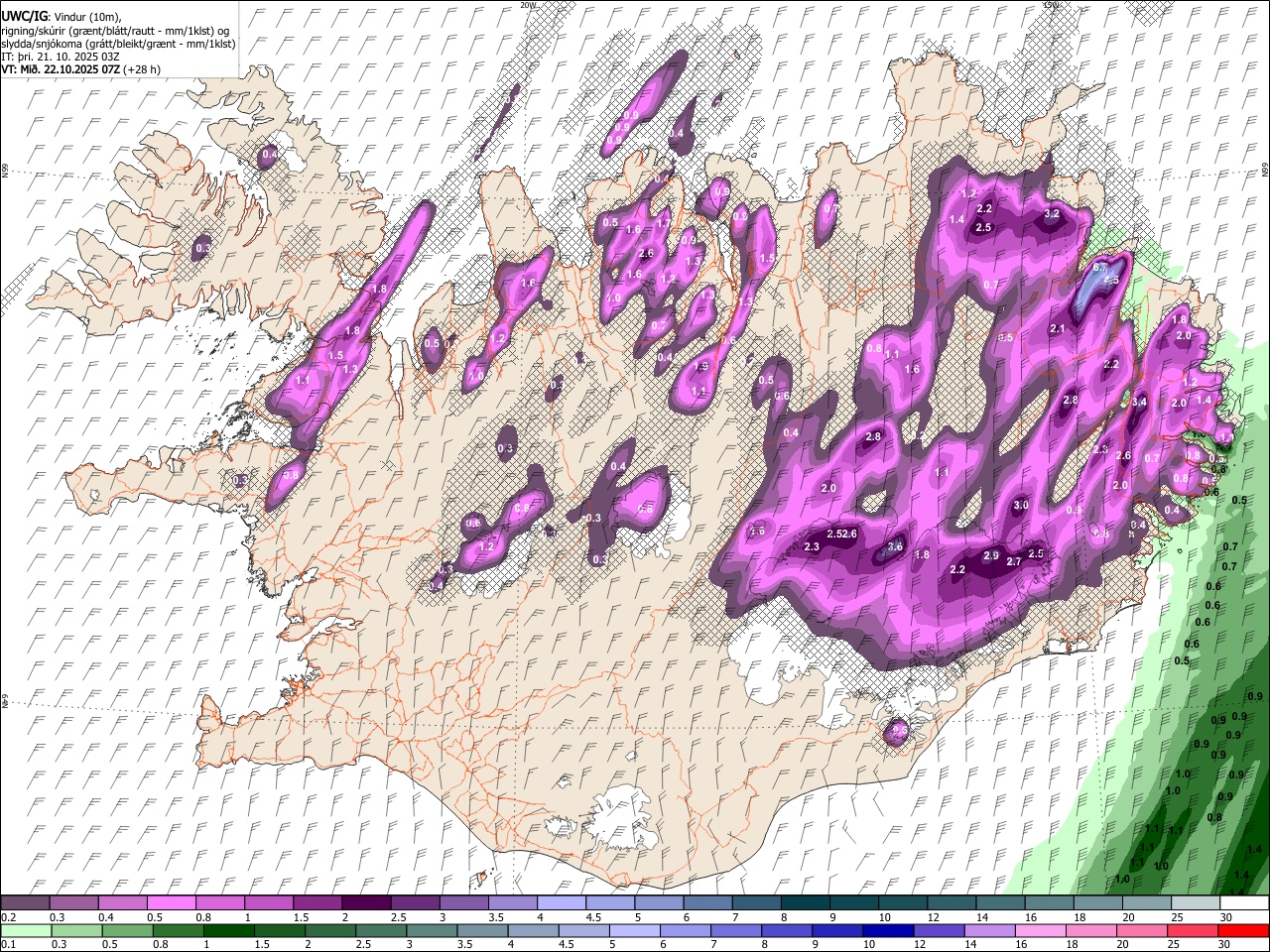1270x952 pixels.
Task: Click the 2.9 snowfall value on the map
Action: point(990,556)
